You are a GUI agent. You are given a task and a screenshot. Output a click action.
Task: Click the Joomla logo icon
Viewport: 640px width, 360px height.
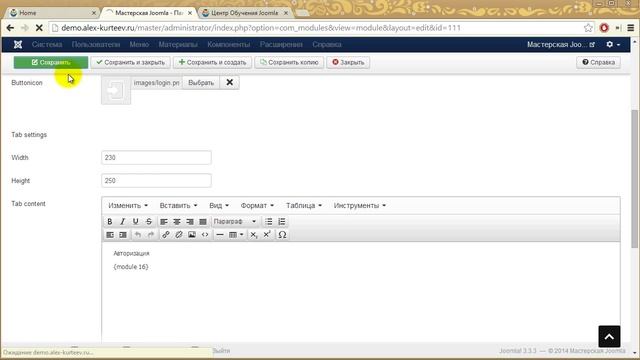tap(18, 44)
